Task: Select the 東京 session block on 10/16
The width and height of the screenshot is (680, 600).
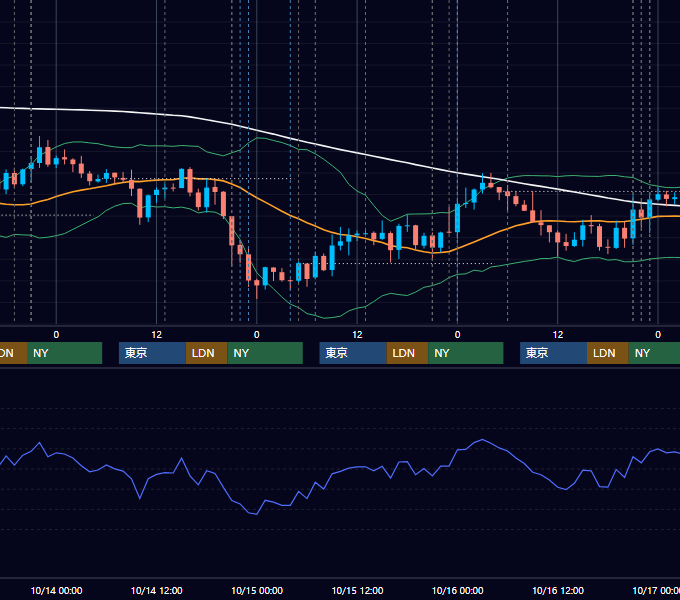Action: point(553,353)
